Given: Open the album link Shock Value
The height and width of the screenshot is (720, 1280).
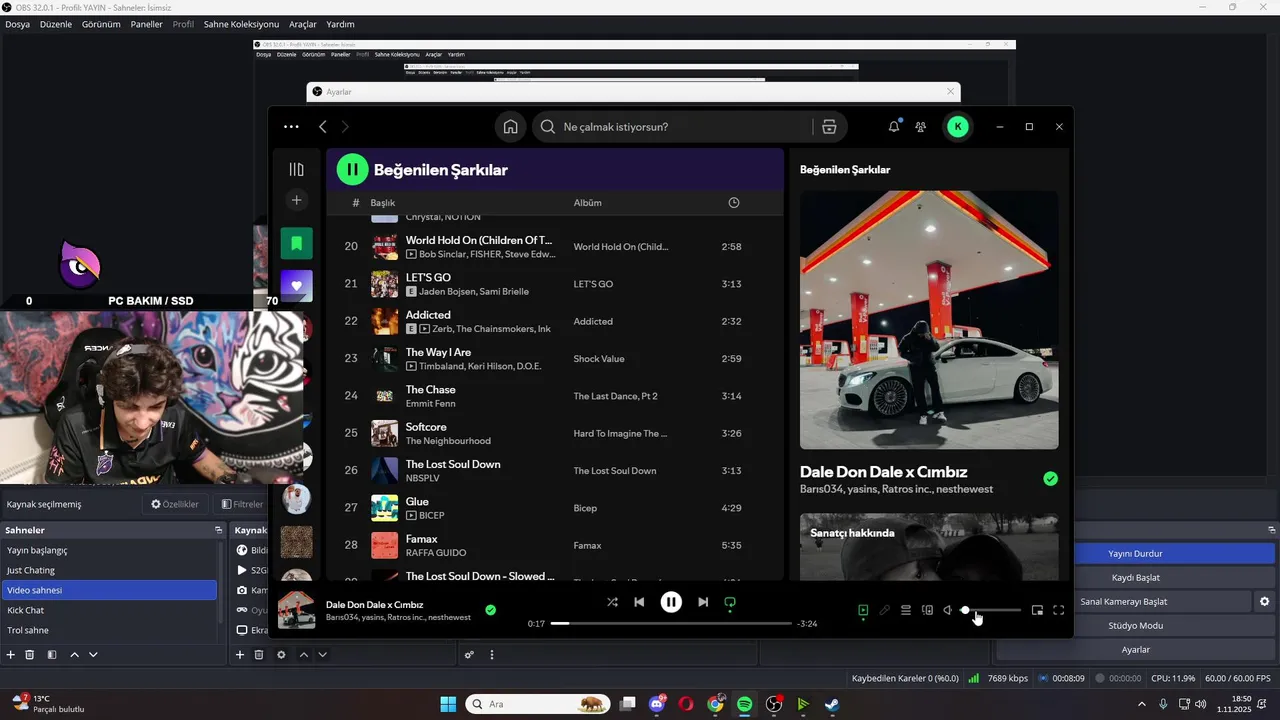Looking at the screenshot, I should pos(599,359).
